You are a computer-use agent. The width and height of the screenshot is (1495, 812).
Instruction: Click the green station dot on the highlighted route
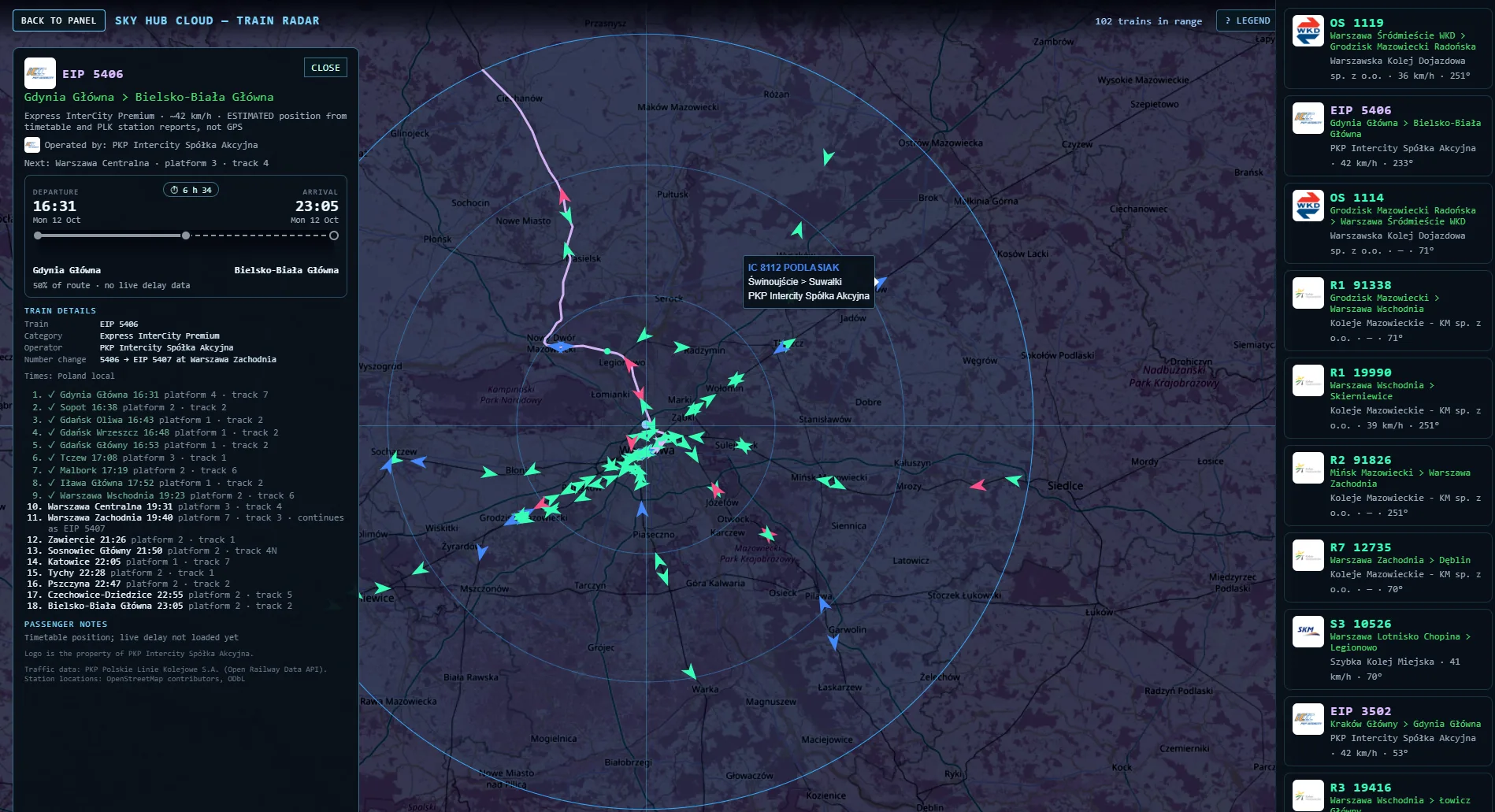(607, 351)
